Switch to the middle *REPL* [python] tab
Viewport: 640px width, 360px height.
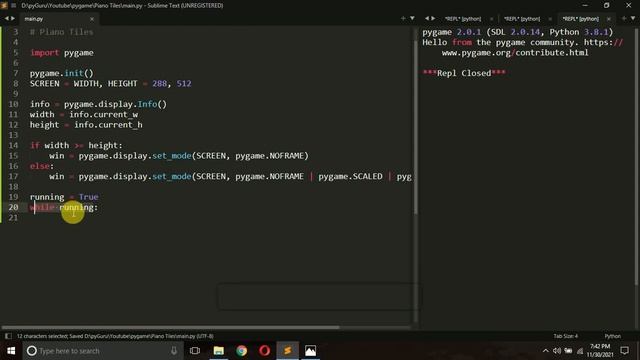point(522,19)
